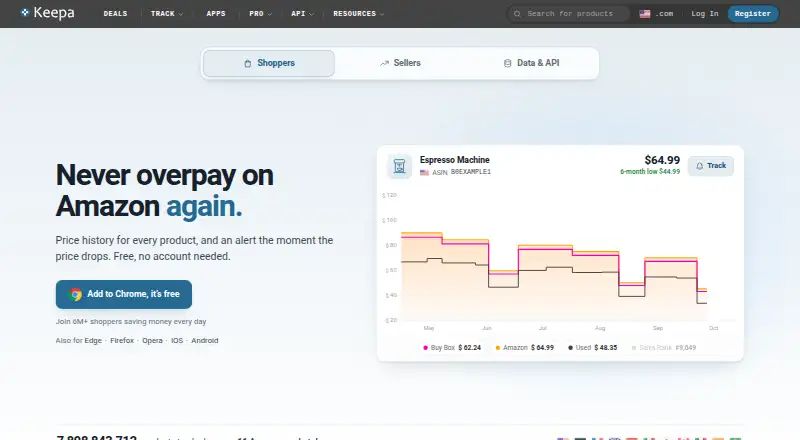Screen dimensions: 800x440
Task: Click Add to Chrome, it's free button
Action: coord(124,295)
